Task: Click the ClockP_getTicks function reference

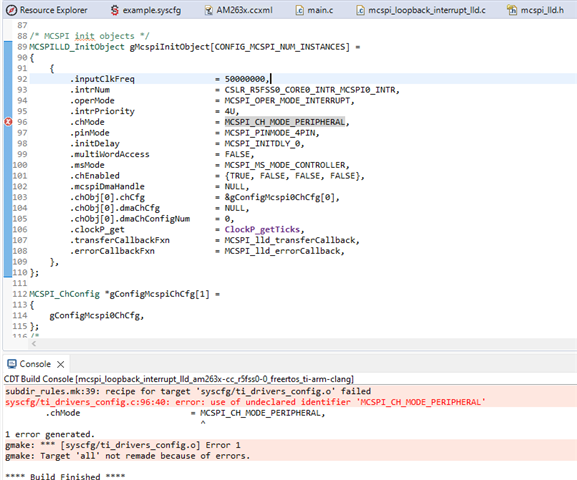Action: pyautogui.click(x=262, y=229)
